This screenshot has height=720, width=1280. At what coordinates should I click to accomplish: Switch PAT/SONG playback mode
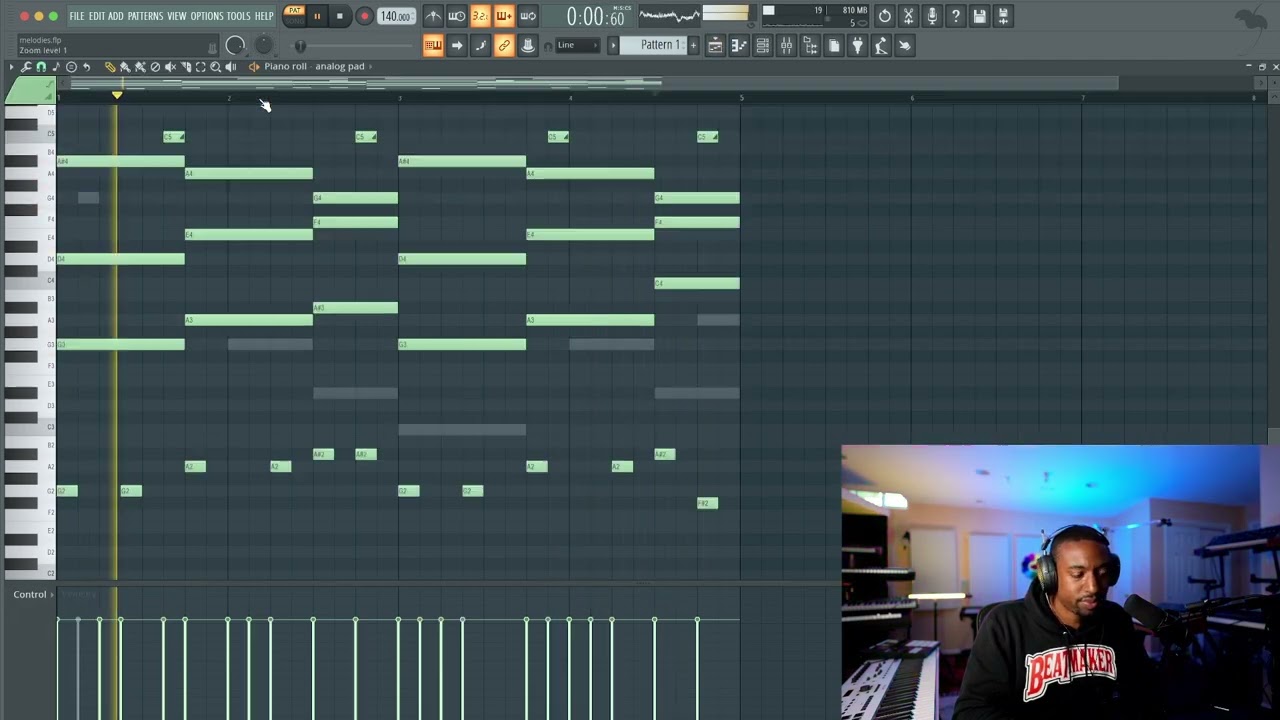tap(294, 15)
